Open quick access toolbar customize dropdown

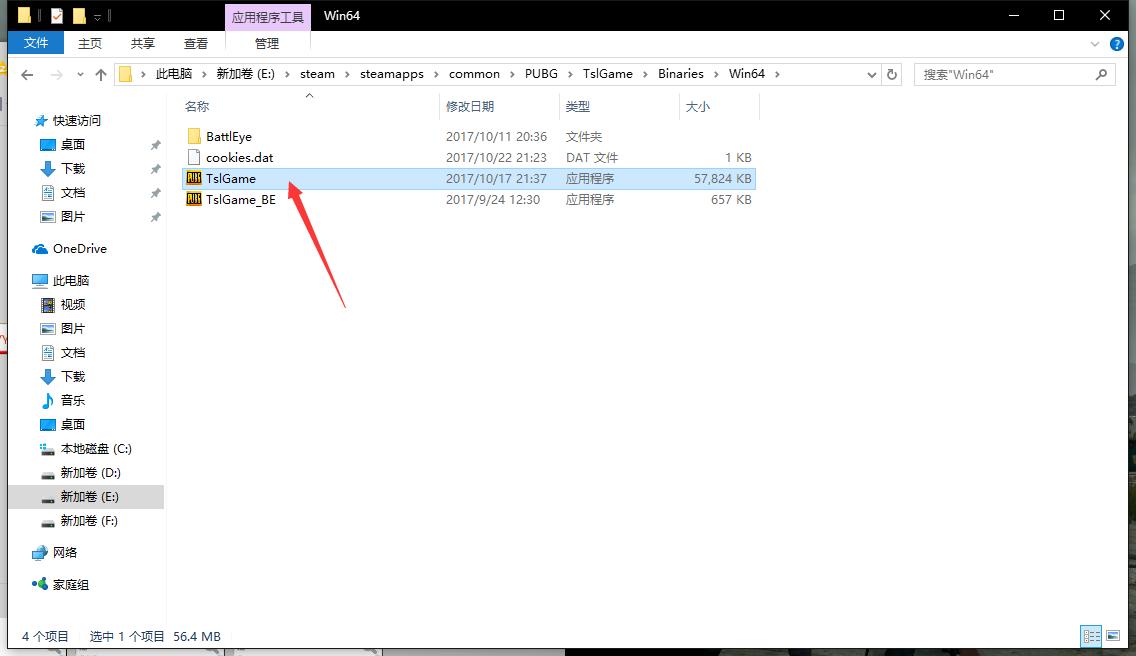[x=97, y=16]
